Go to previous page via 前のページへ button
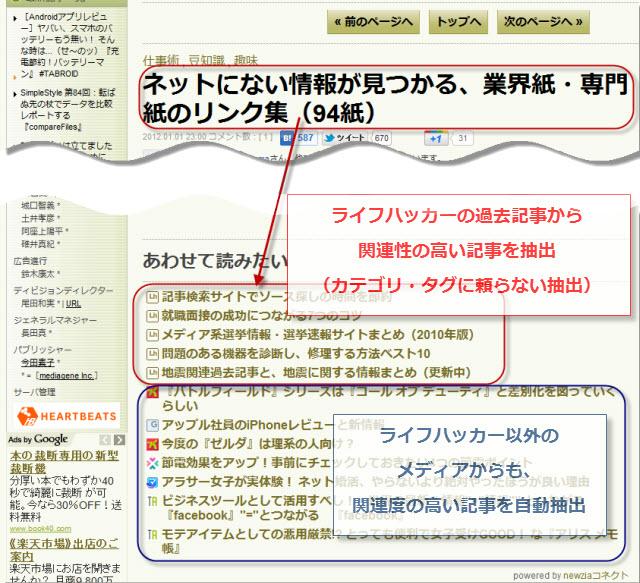This screenshot has width=640, height=583. [373, 22]
